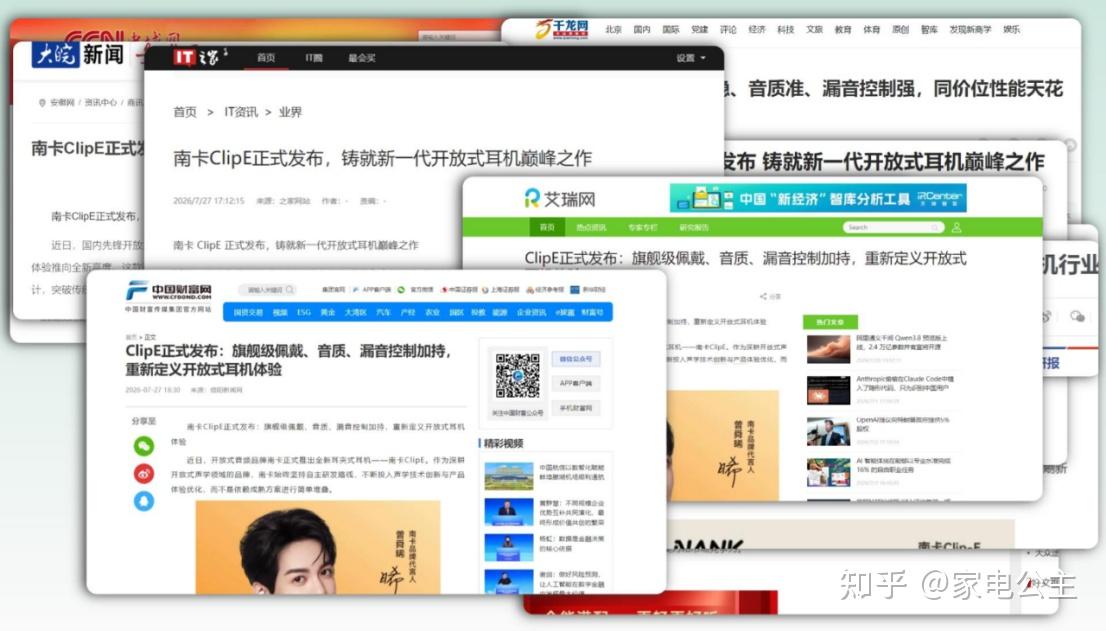Open the Qwen news thumbnail in 艾瑞网 sidebar
The image size is (1106, 631).
pos(828,348)
